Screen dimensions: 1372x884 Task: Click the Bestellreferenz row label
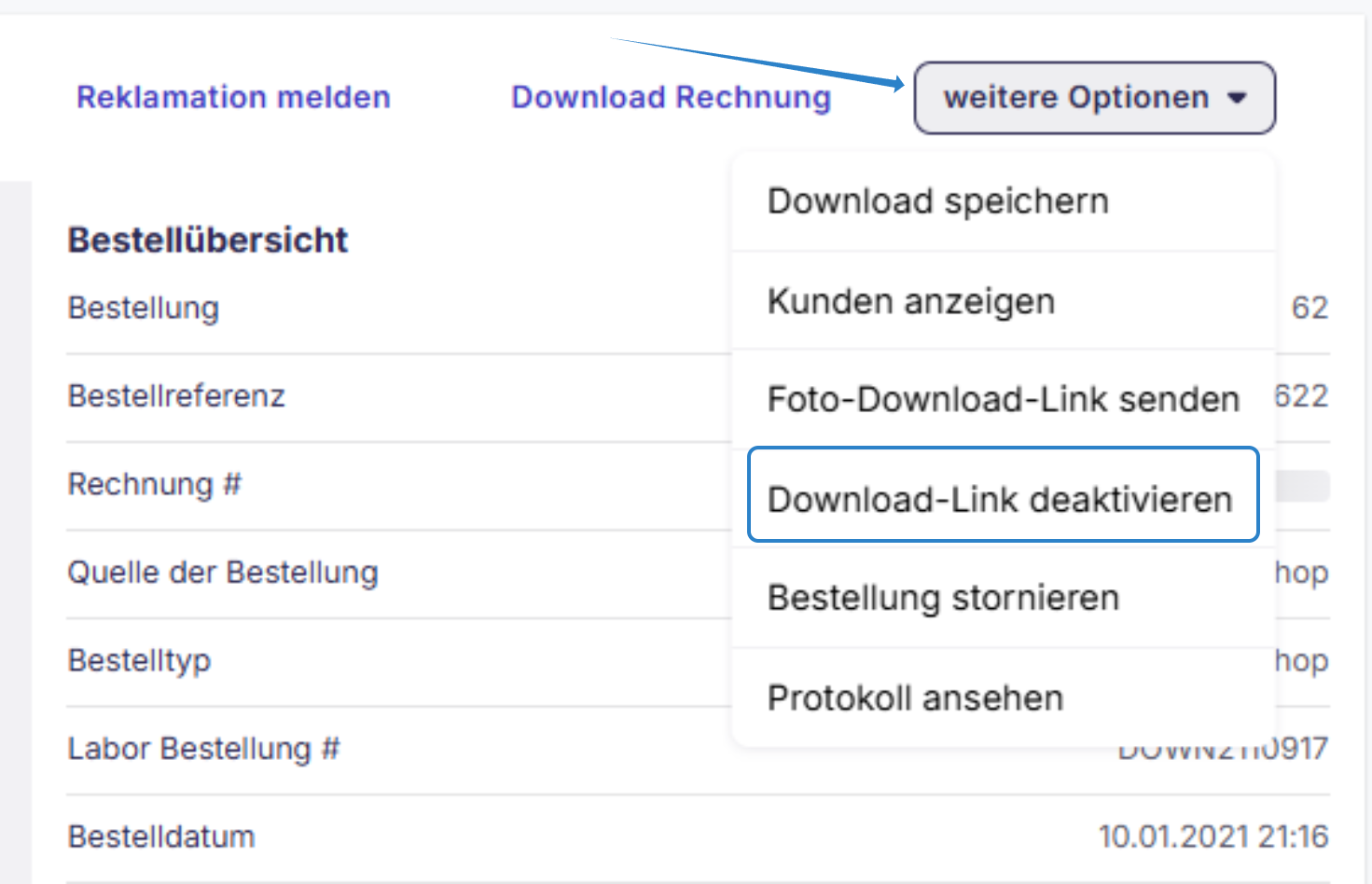(176, 396)
